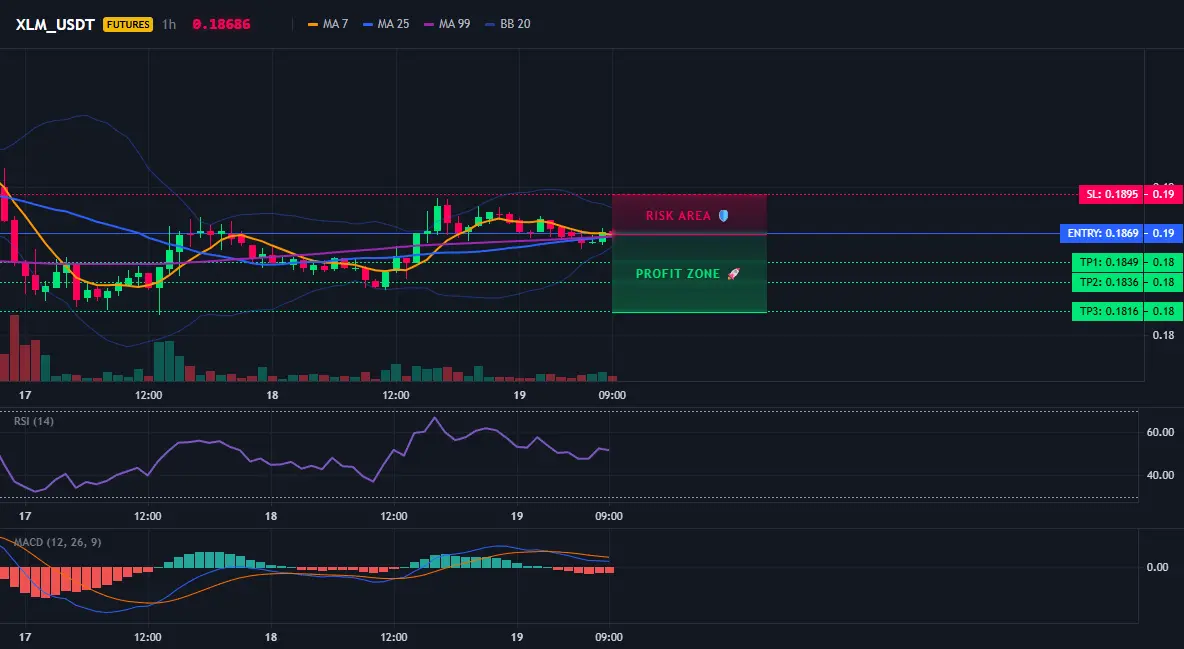Click the orange MA 7 color dash
1184x649 pixels.
[313, 24]
